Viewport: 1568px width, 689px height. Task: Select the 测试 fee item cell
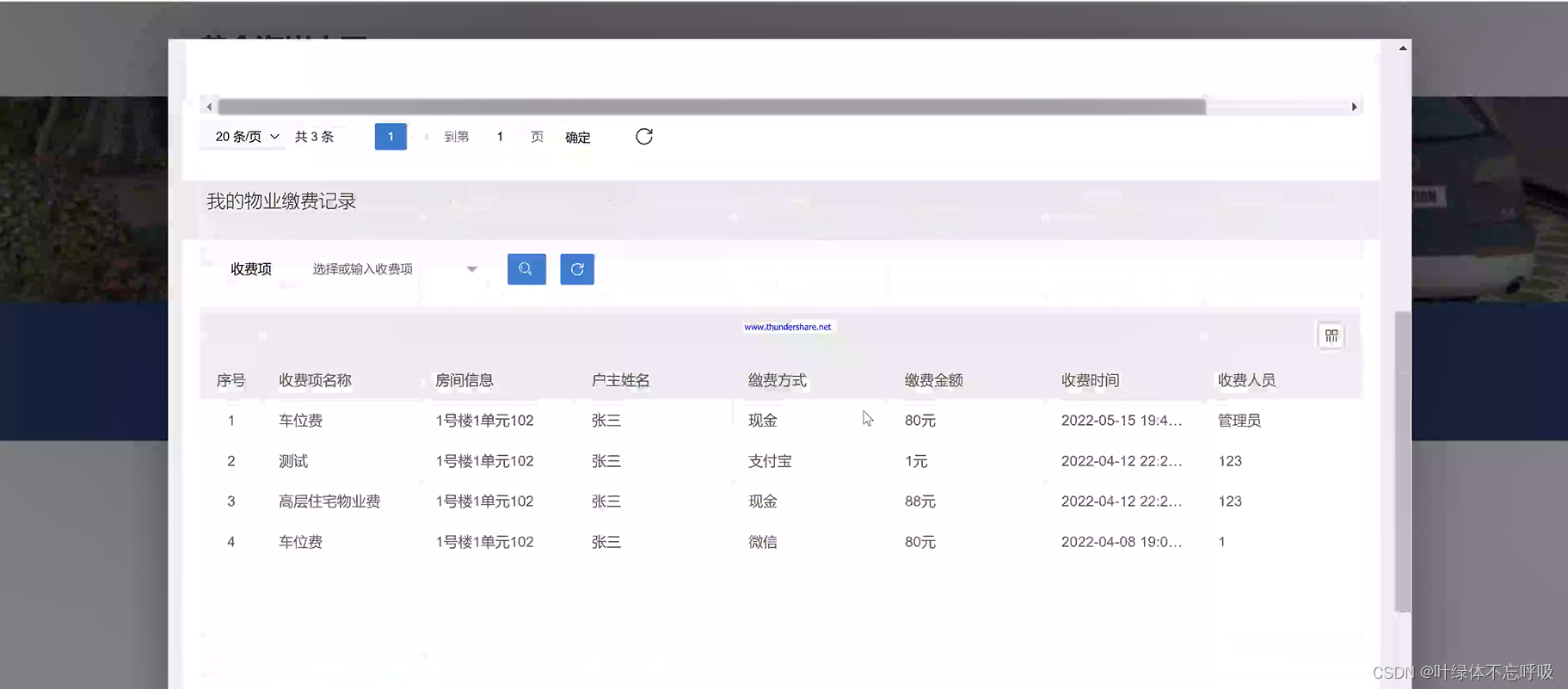click(293, 461)
